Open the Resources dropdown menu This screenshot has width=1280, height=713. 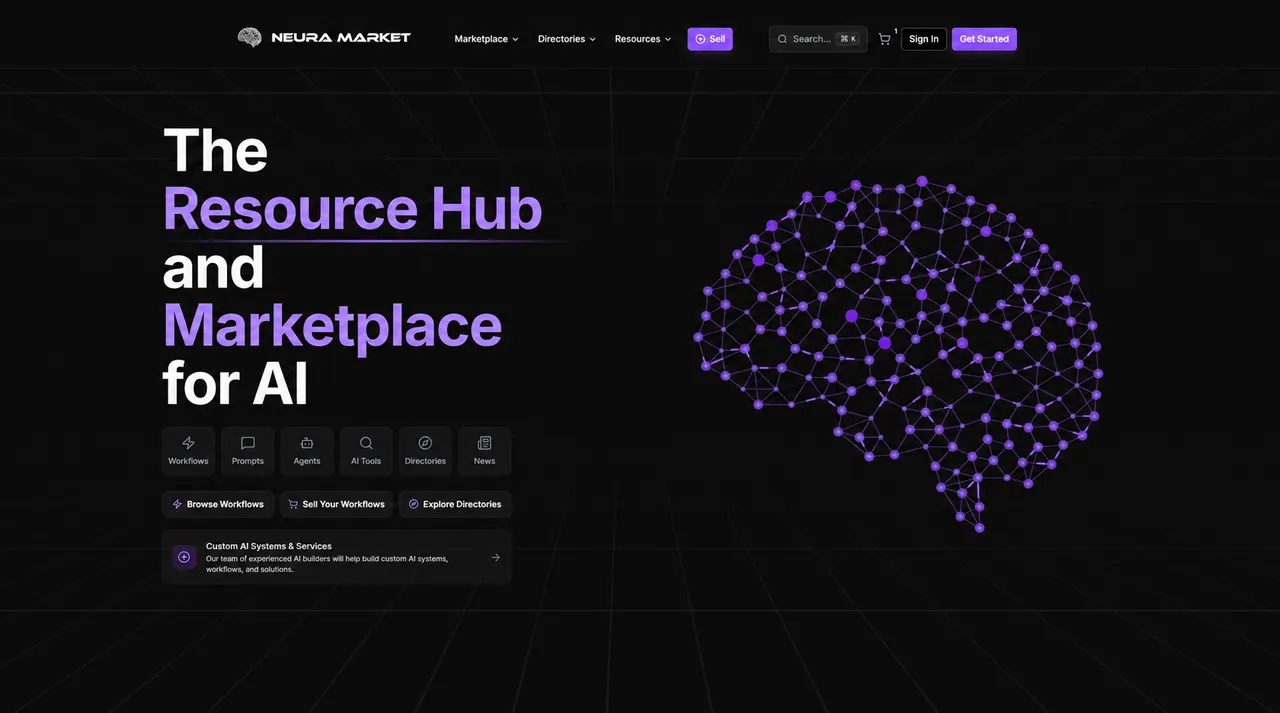coord(642,39)
